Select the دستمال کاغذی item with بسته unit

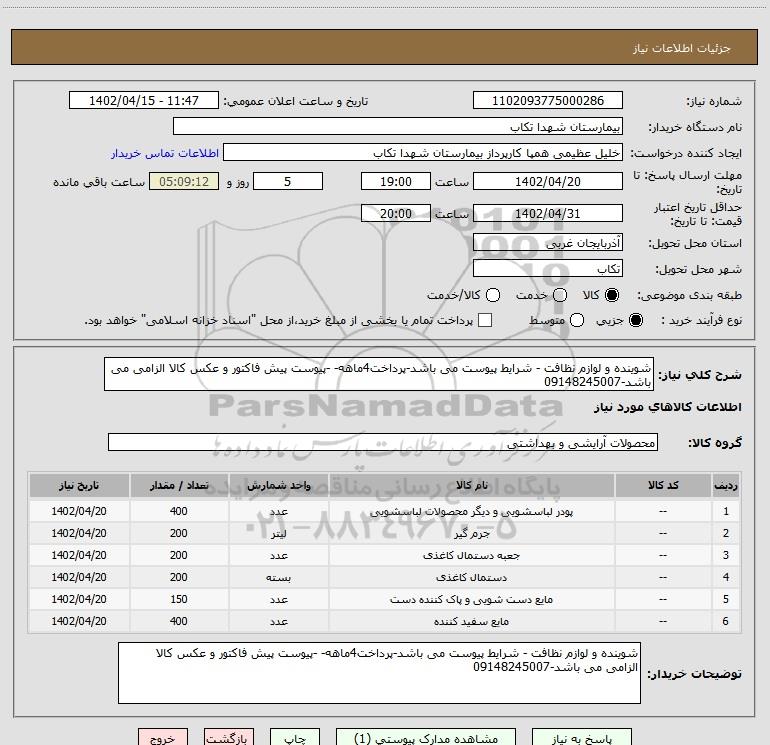[385, 578]
